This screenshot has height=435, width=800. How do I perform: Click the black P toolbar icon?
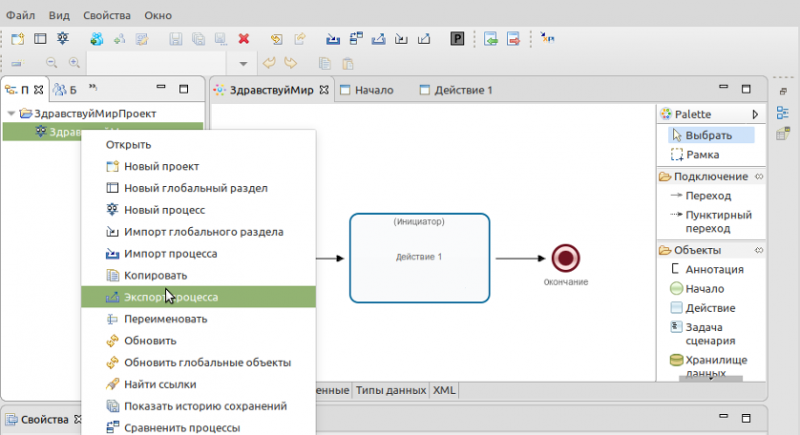point(457,39)
